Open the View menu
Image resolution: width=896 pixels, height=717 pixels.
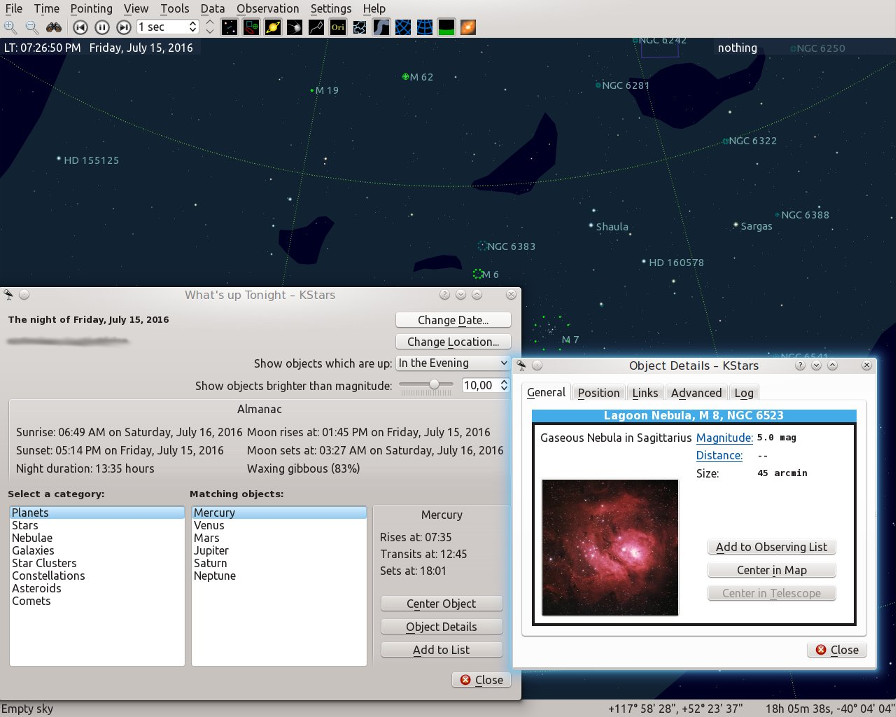136,9
